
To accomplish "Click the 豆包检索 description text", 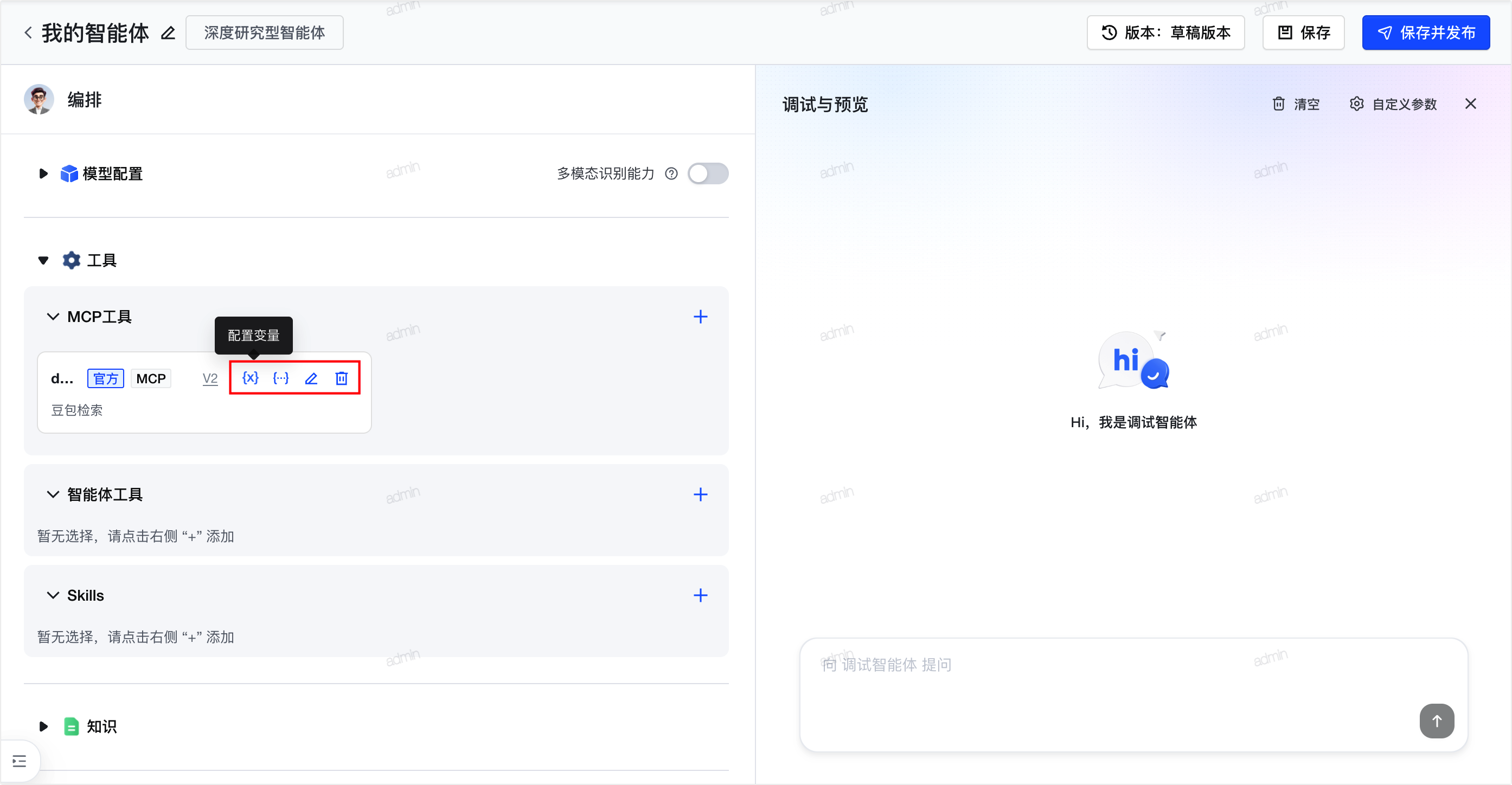I will pyautogui.click(x=77, y=410).
